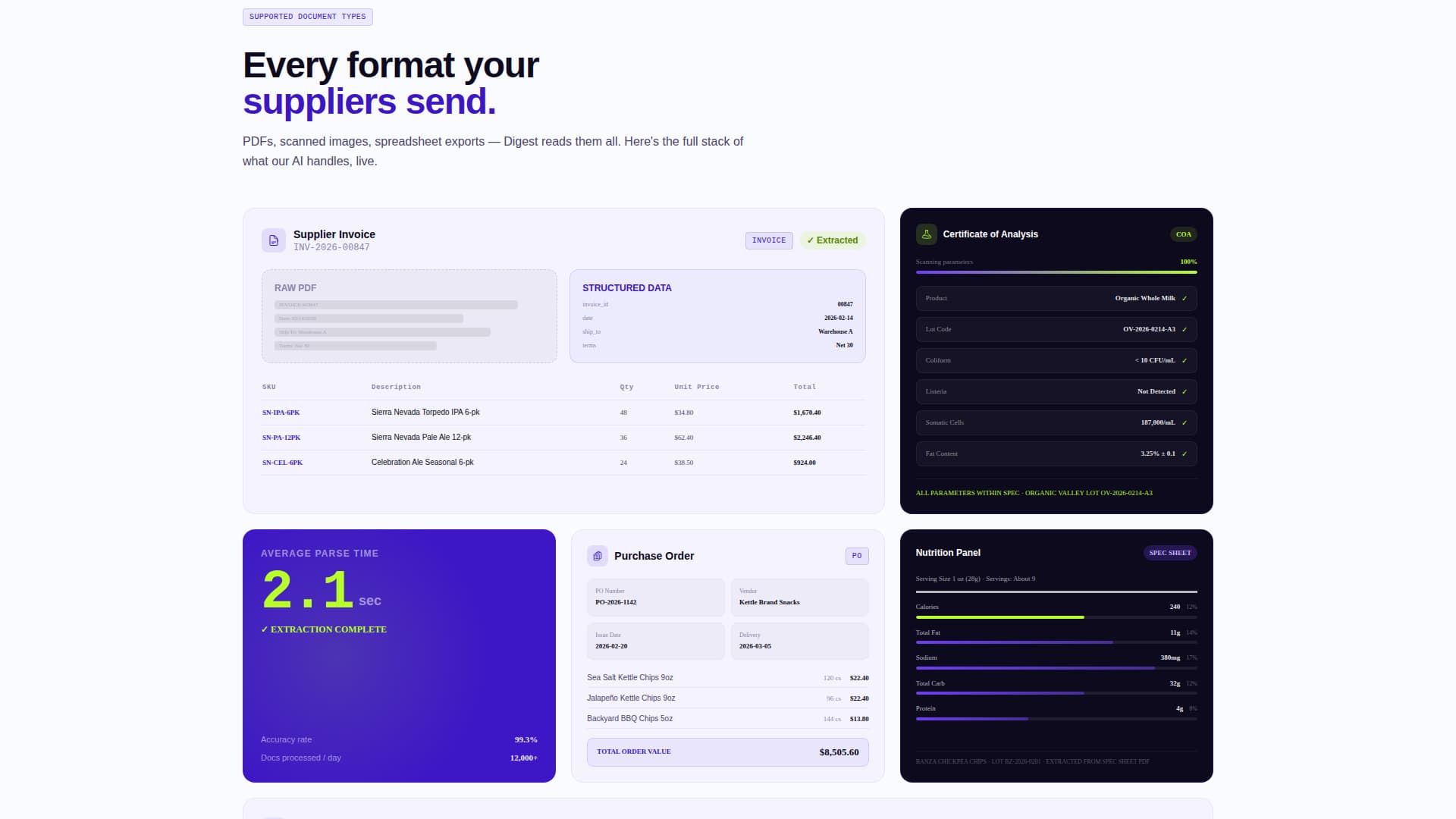1456x819 pixels.
Task: Click the SUPPORTED DOCUMENT TYPES badge
Action: point(307,17)
